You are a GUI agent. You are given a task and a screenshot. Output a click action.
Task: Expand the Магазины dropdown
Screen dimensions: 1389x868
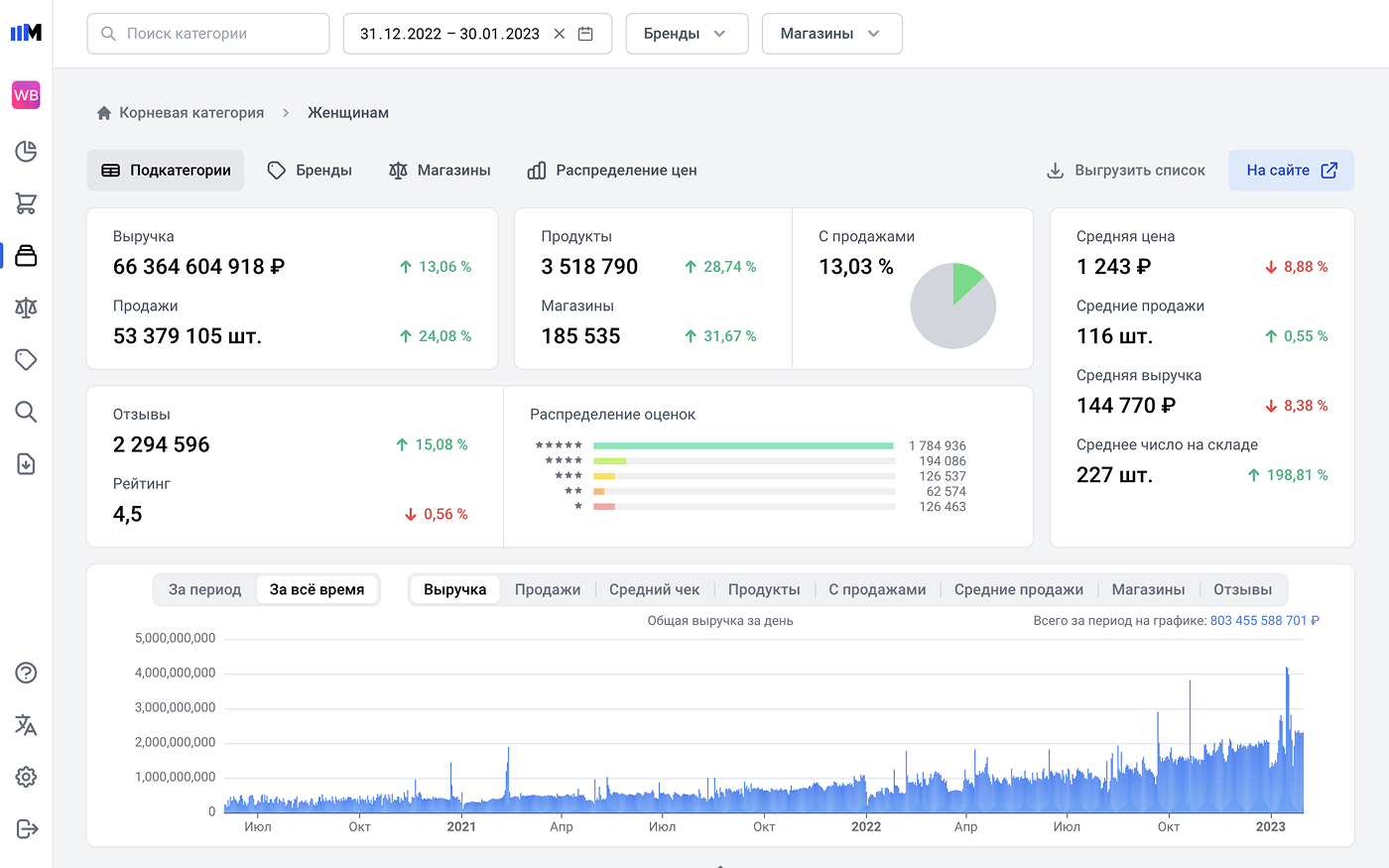(831, 34)
